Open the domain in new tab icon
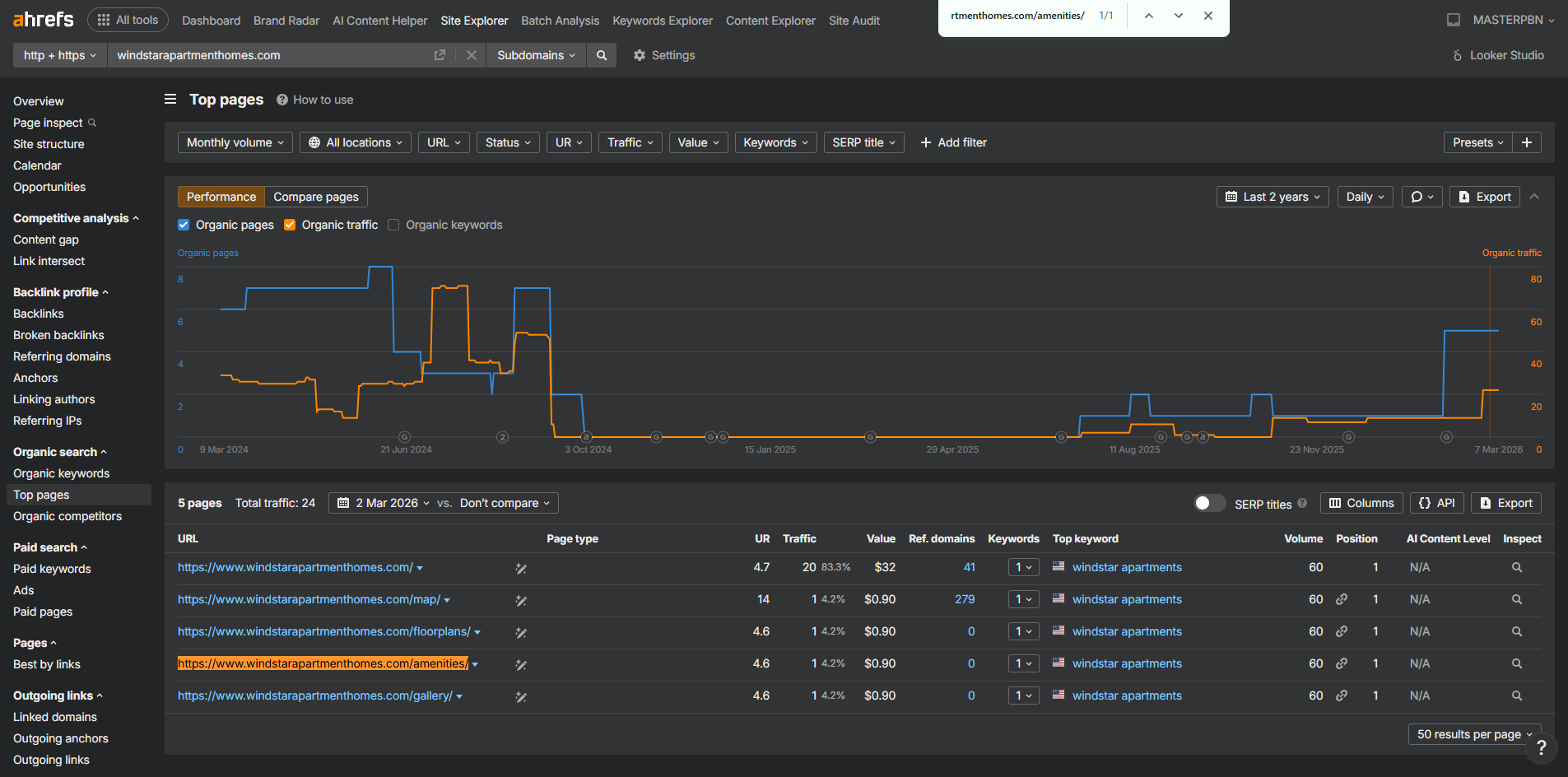Viewport: 1568px width, 777px height. 440,55
